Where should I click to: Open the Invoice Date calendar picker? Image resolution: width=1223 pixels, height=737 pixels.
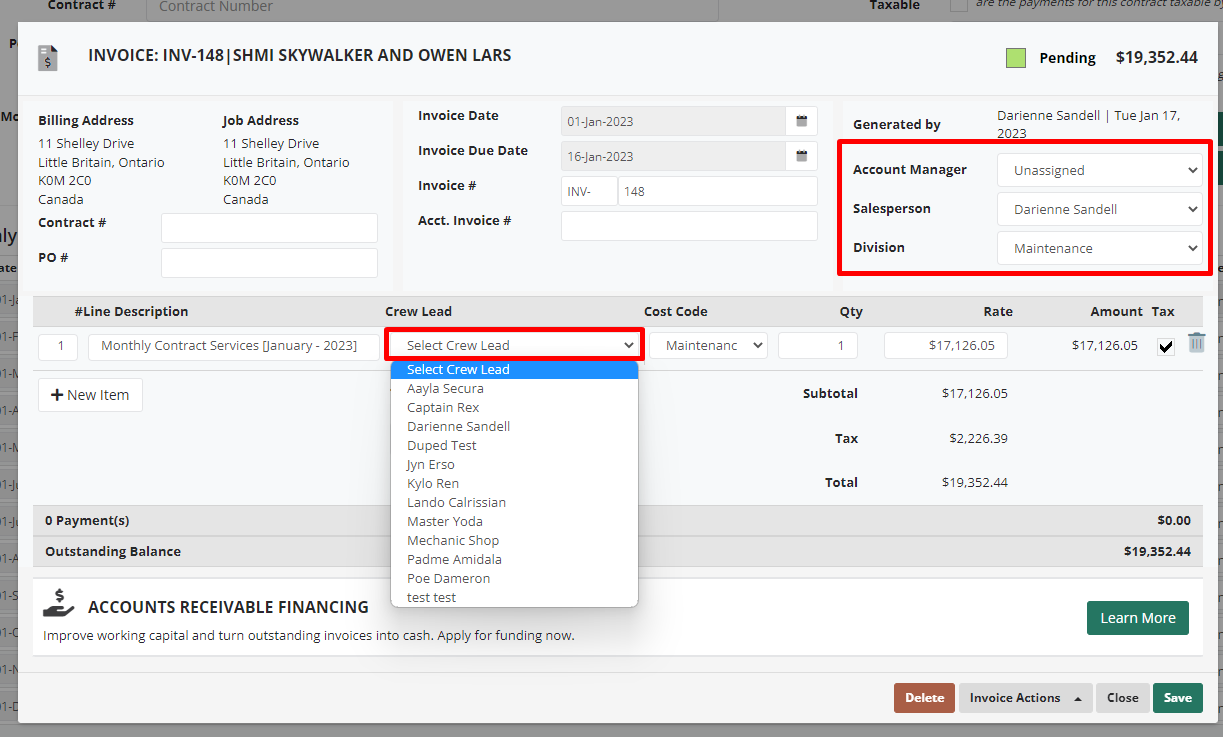(x=801, y=120)
